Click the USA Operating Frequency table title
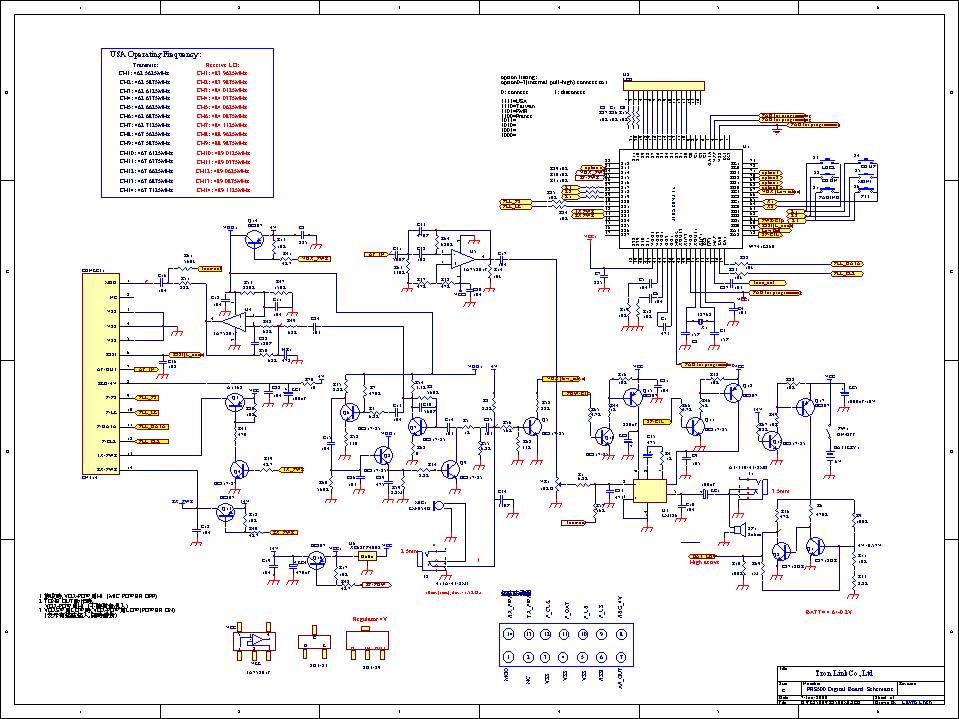 pyautogui.click(x=155, y=54)
